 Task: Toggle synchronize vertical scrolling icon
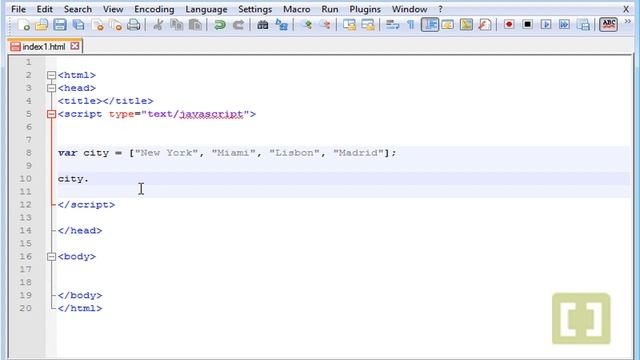pyautogui.click(x=349, y=25)
